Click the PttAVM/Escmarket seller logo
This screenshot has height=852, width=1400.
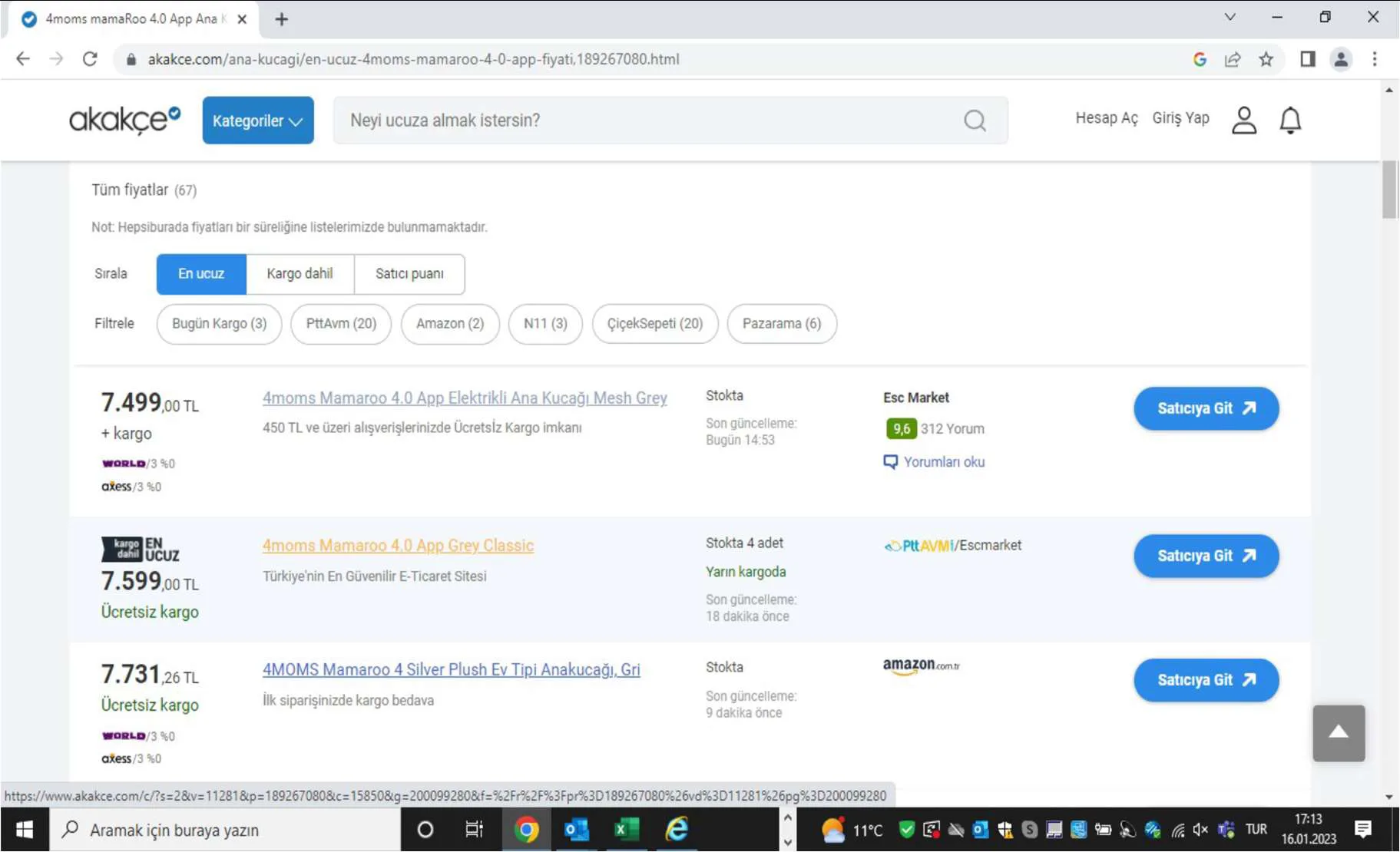tap(952, 546)
